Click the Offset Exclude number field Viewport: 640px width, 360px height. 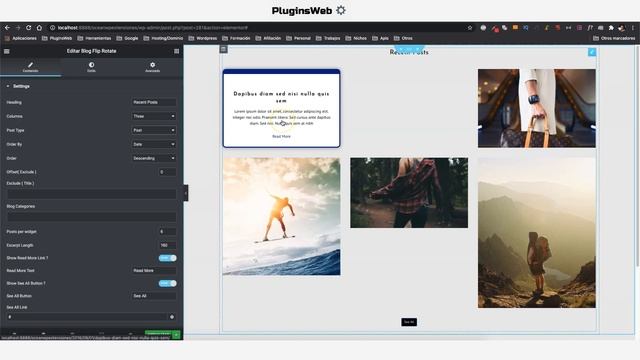pyautogui.click(x=167, y=172)
